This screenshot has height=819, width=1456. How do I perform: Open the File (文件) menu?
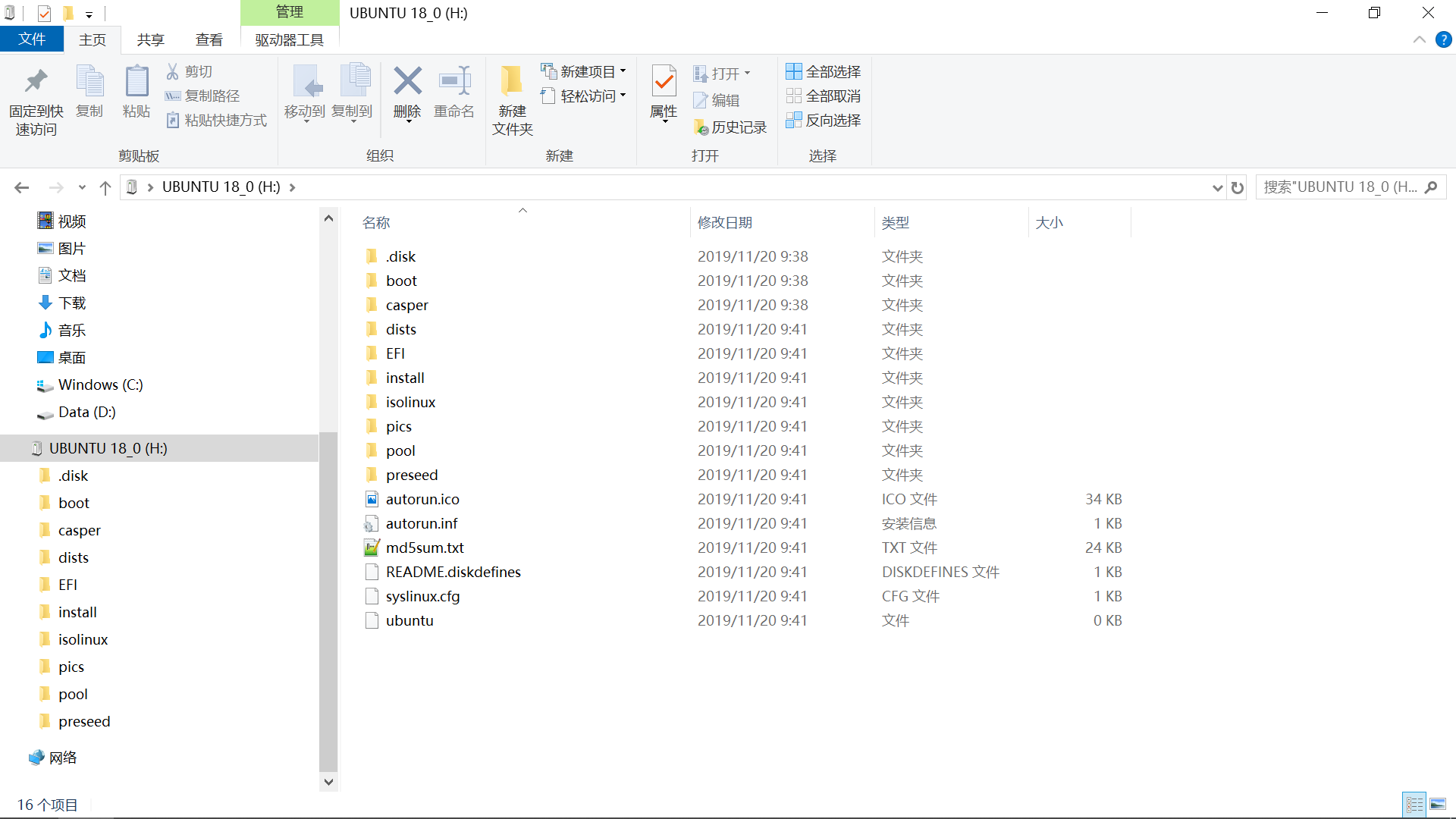[x=31, y=39]
